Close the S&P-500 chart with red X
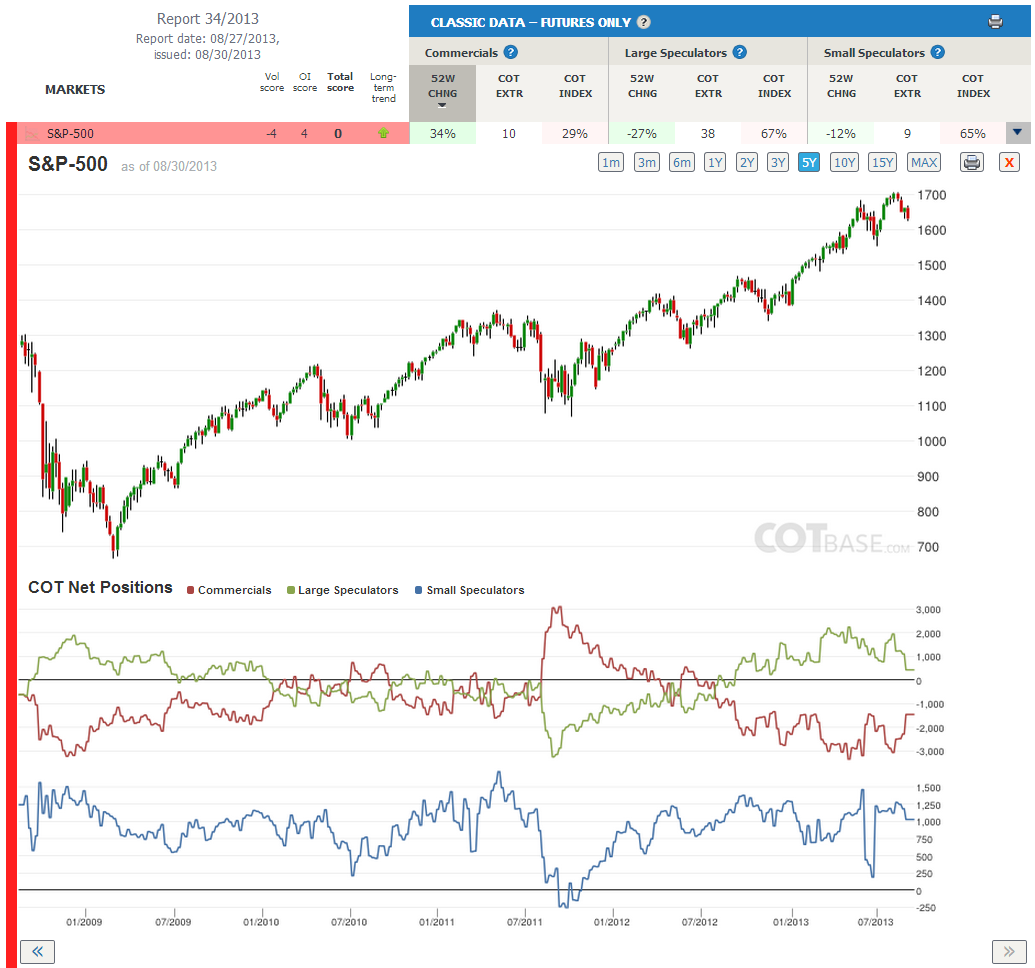Viewport: 1035px width, 968px height. tap(1009, 162)
